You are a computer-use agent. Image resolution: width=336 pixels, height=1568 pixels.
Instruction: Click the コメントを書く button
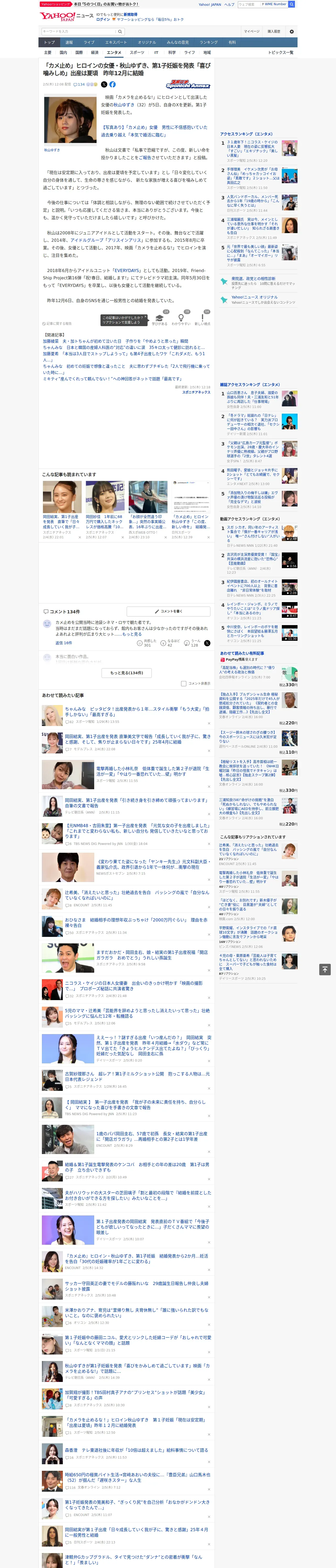[168, 611]
